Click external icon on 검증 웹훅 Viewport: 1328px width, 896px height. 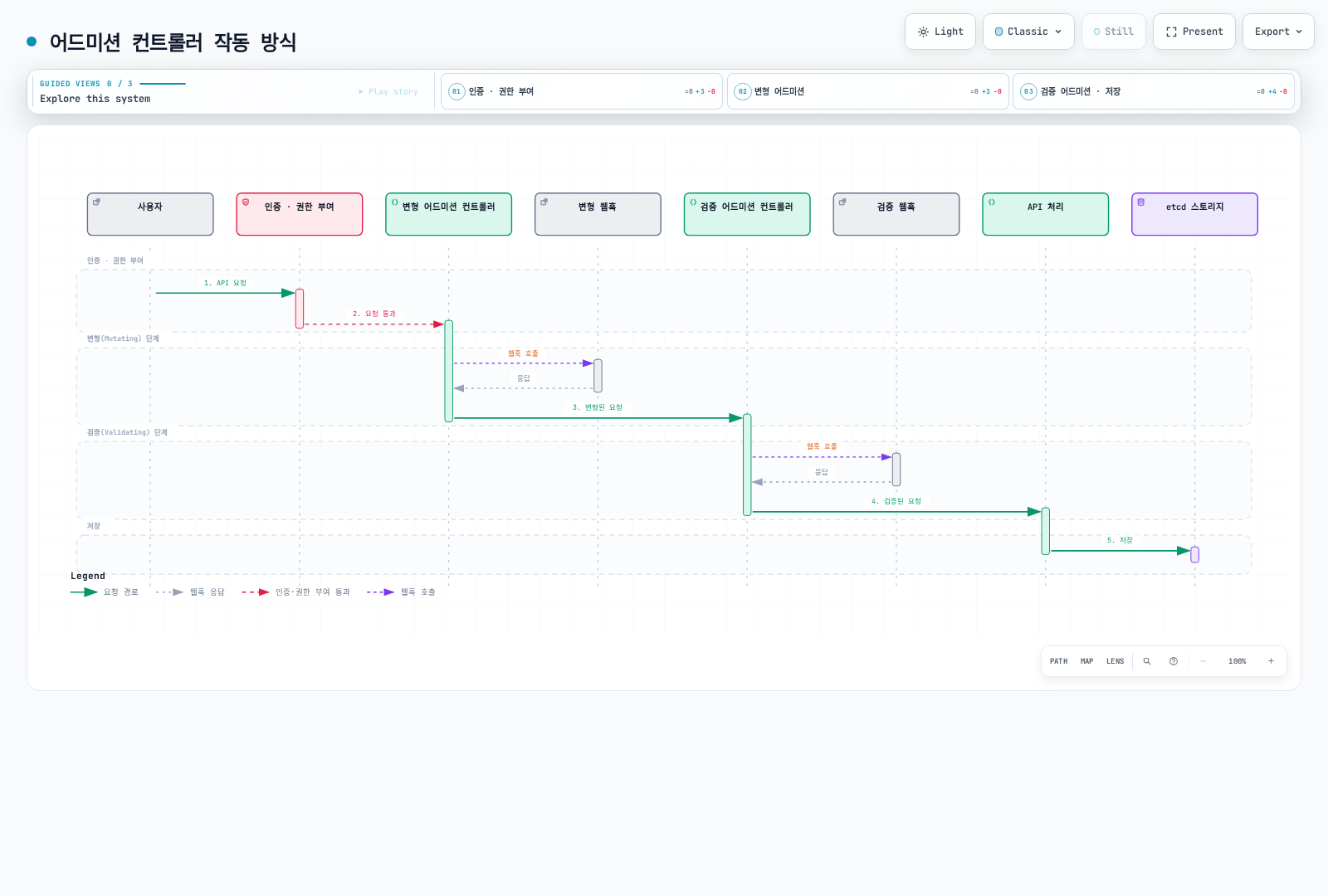coord(842,202)
